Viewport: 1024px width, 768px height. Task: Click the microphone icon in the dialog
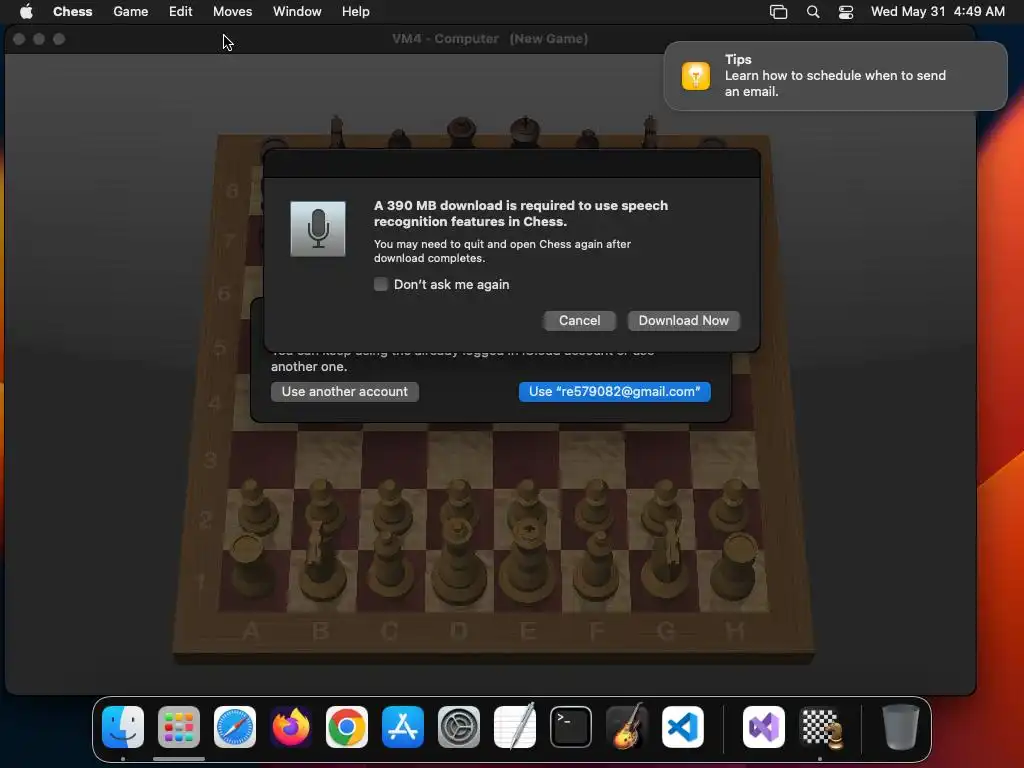coord(318,229)
